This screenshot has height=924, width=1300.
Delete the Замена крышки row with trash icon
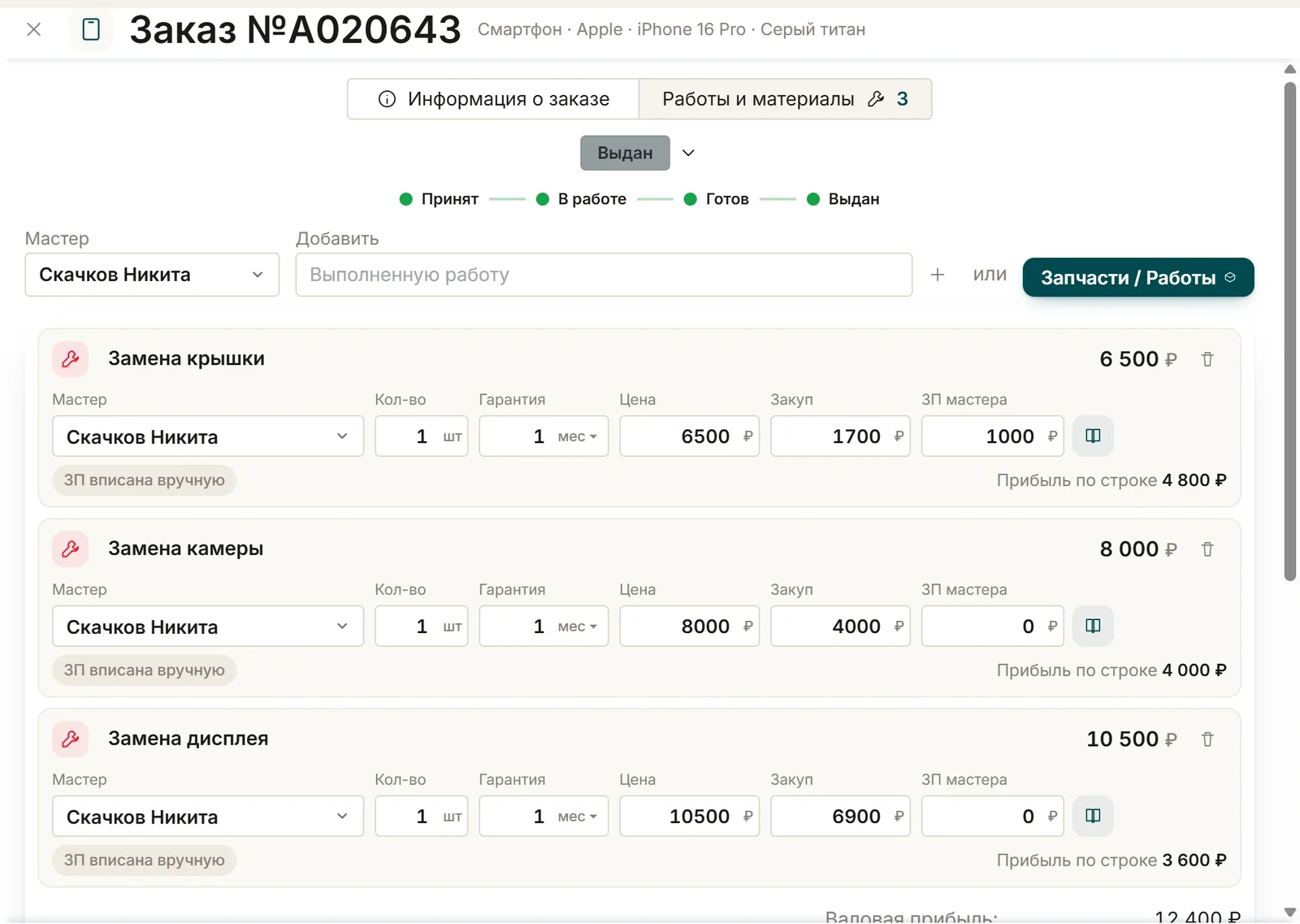(1207, 359)
